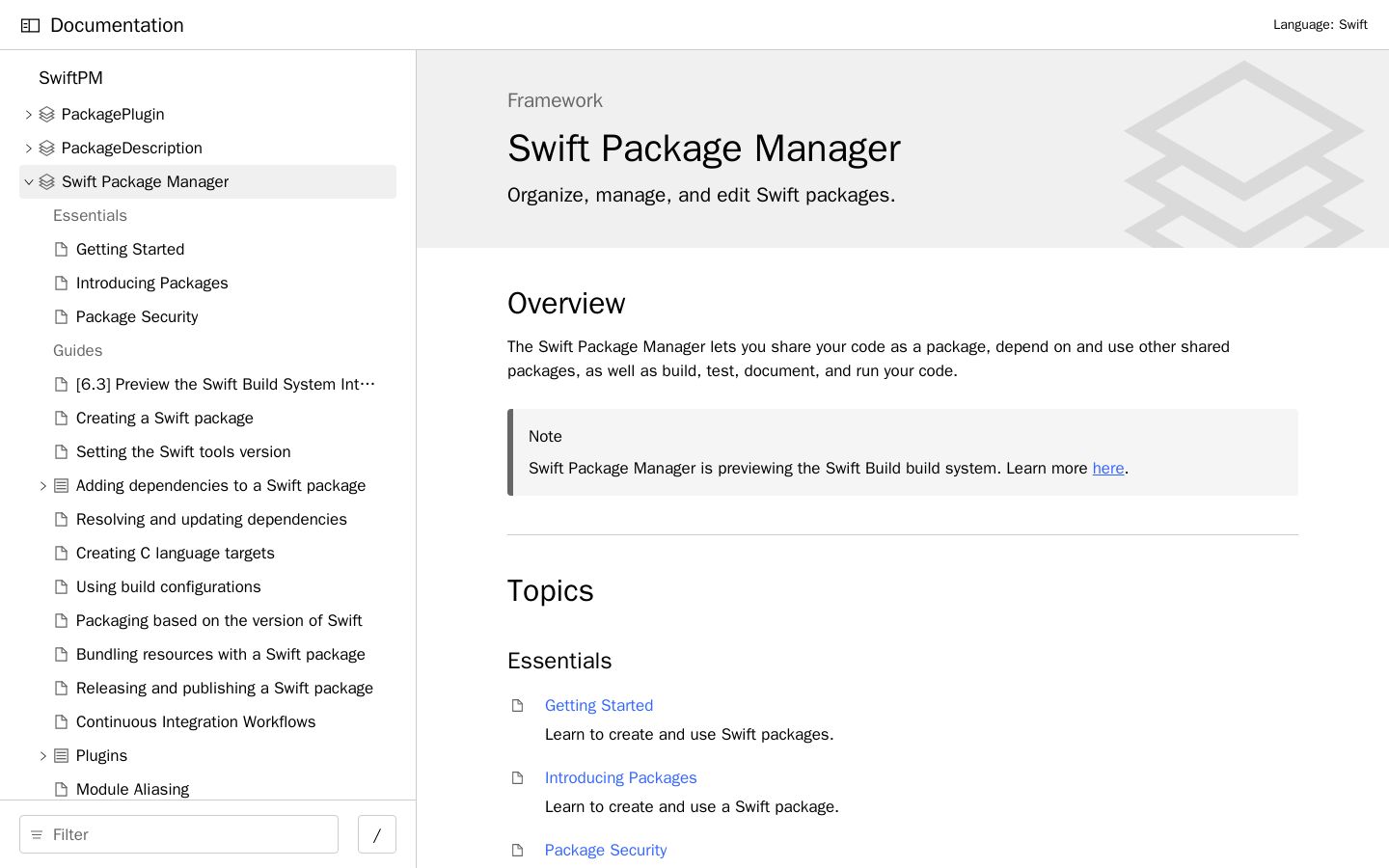Click document icon beside Setting the Swift tools version
1389x868 pixels.
[x=62, y=452]
